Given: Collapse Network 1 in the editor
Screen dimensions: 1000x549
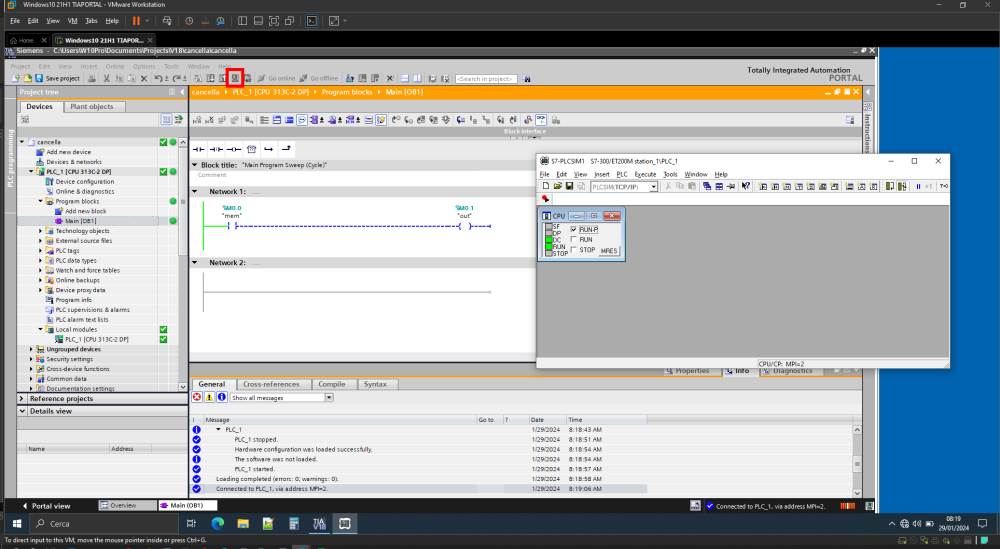Looking at the screenshot, I should (x=195, y=191).
